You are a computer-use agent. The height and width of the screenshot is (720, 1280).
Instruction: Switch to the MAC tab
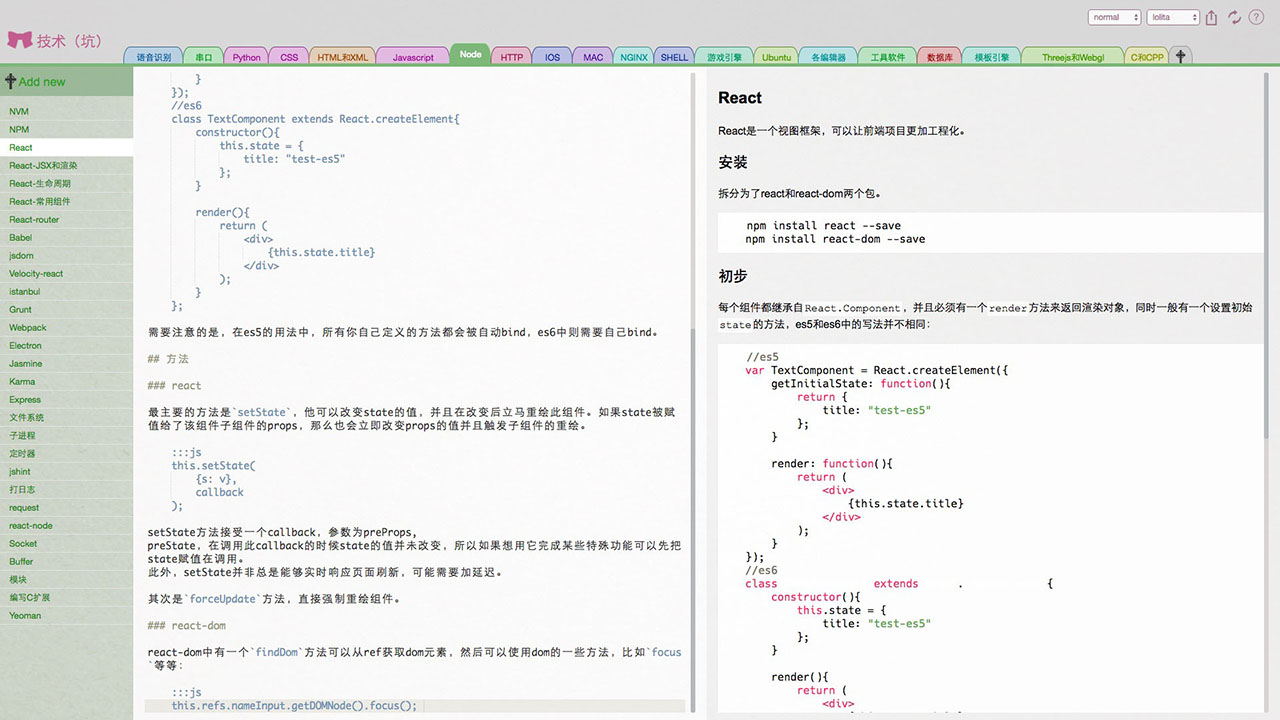[593, 57]
